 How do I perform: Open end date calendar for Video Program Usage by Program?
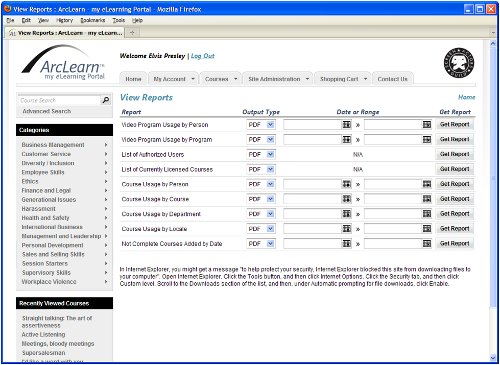coord(427,139)
